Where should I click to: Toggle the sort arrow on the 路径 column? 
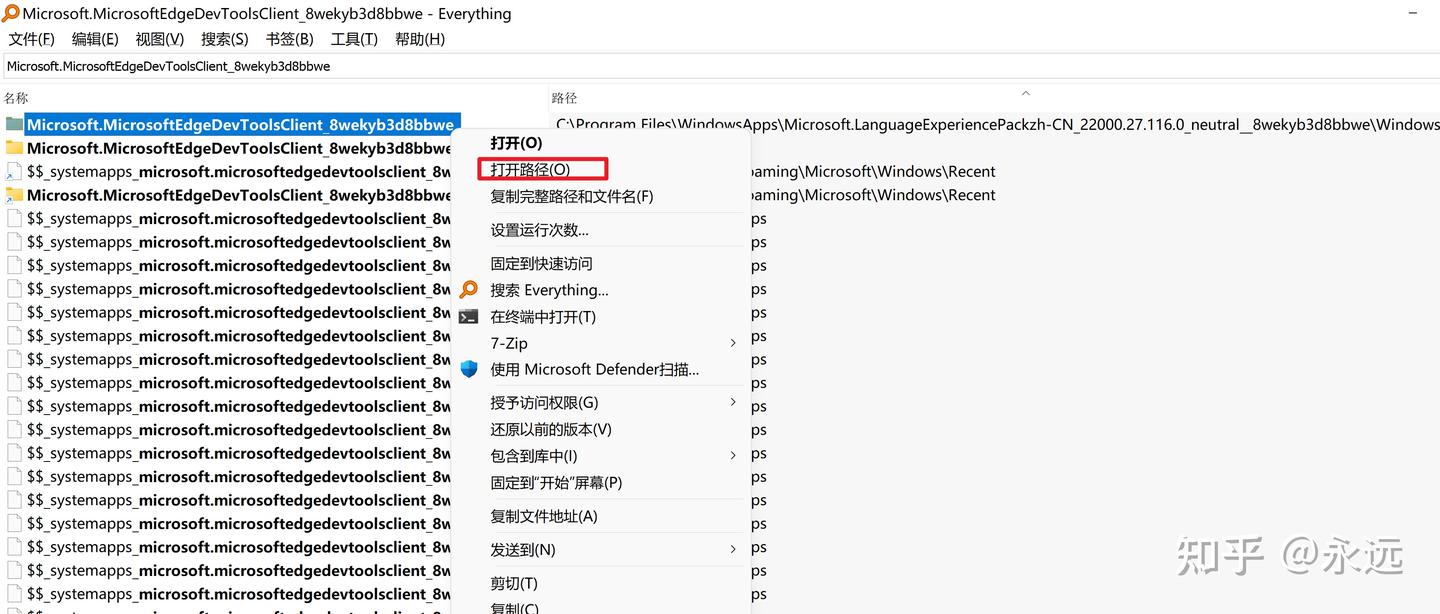tap(1025, 92)
